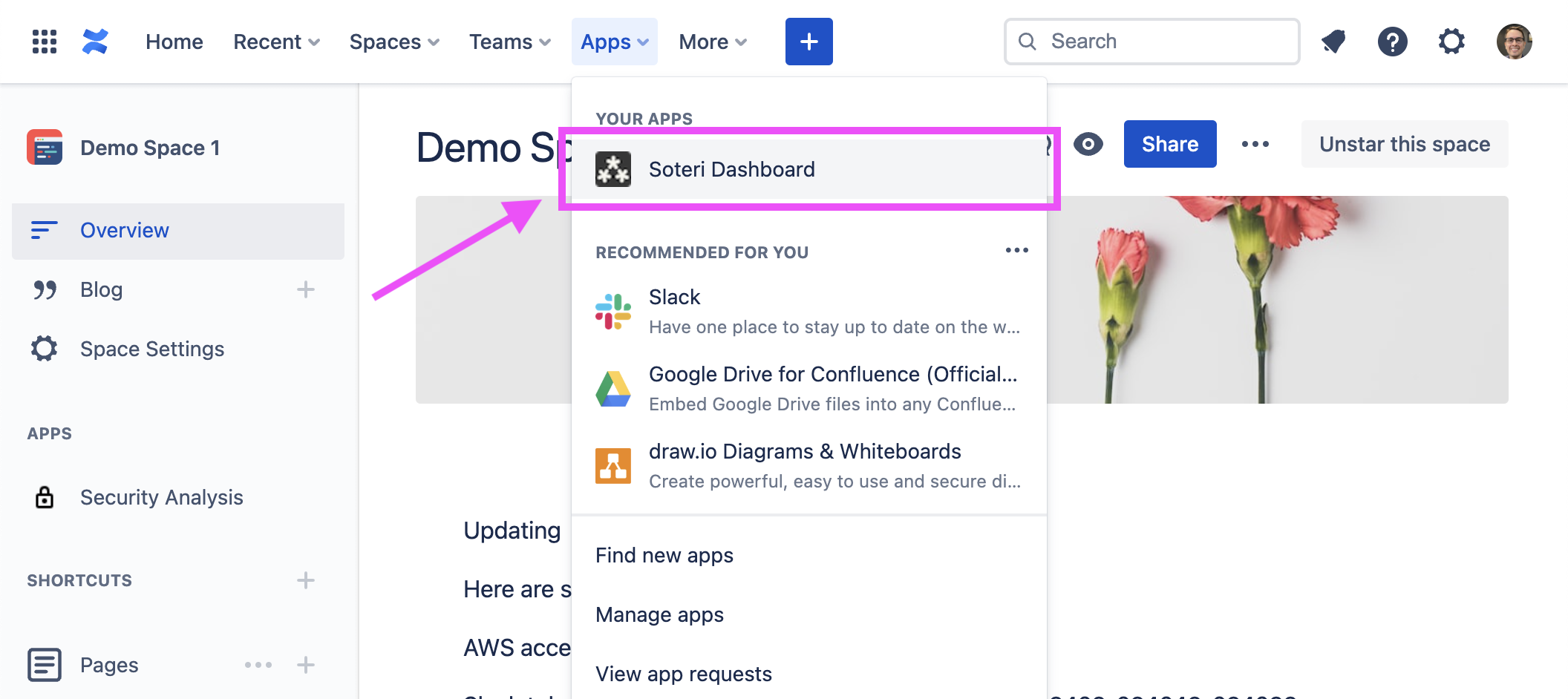Expand the Spaces dropdown
This screenshot has height=699, width=1568.
click(394, 42)
